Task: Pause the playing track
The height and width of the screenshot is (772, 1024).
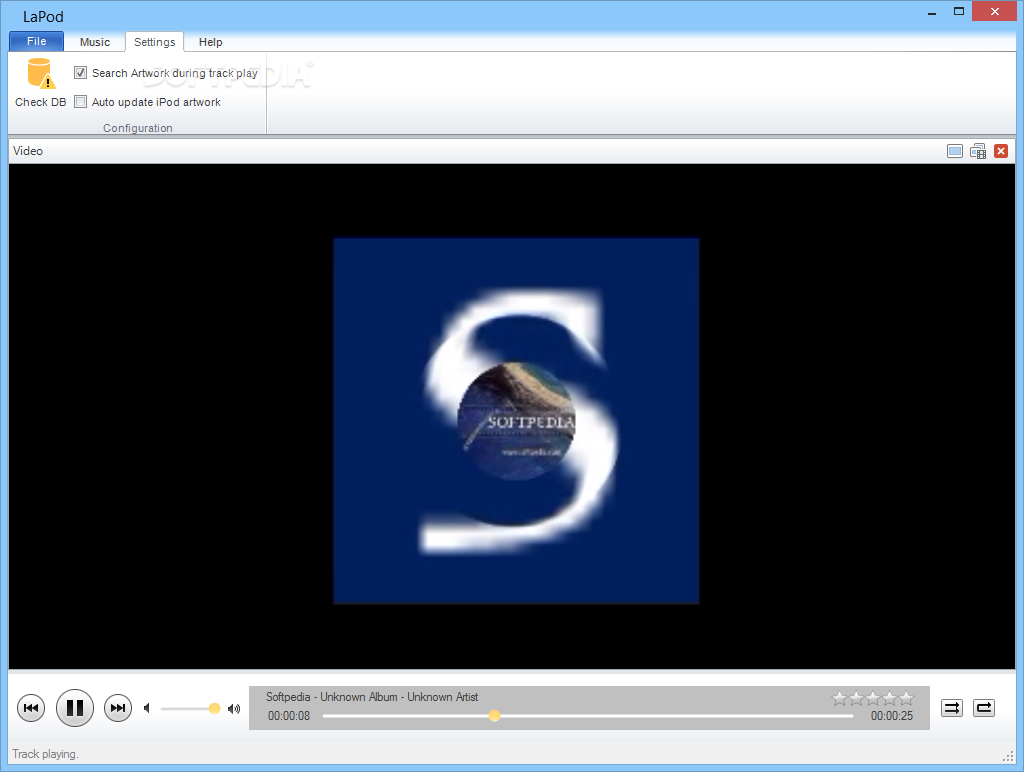Action: [x=74, y=708]
